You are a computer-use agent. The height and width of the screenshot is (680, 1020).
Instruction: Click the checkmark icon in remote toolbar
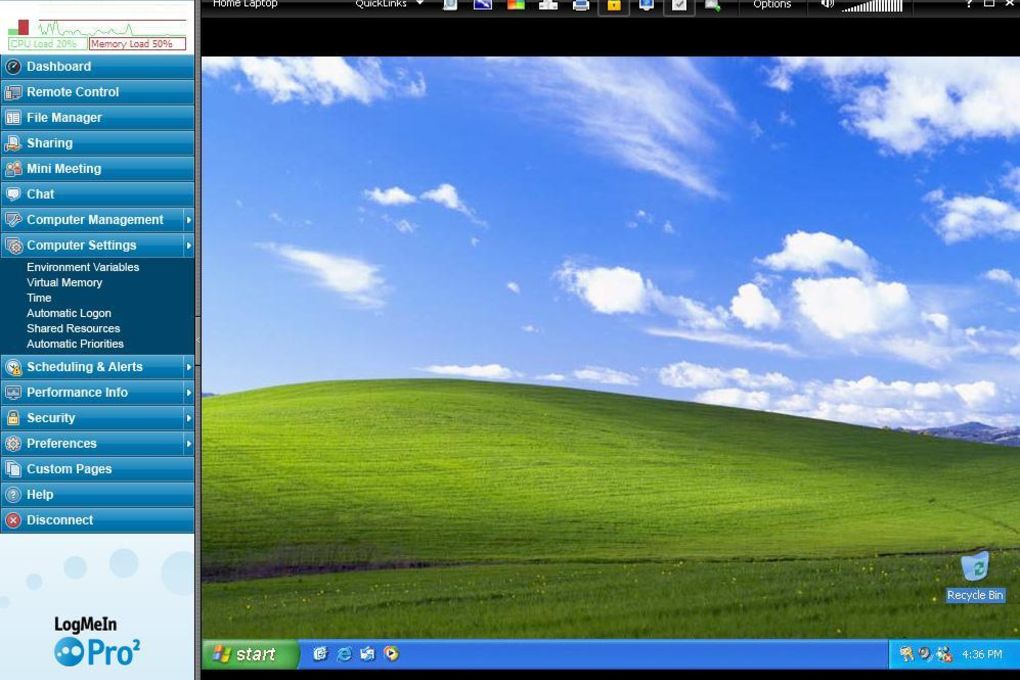click(x=678, y=5)
